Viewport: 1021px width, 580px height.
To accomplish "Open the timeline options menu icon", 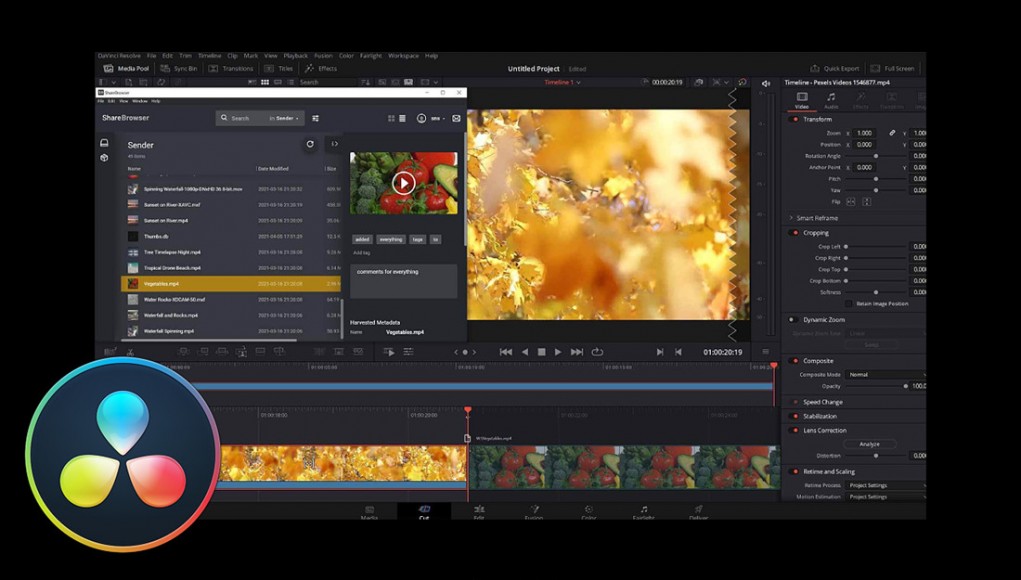I will click(766, 352).
